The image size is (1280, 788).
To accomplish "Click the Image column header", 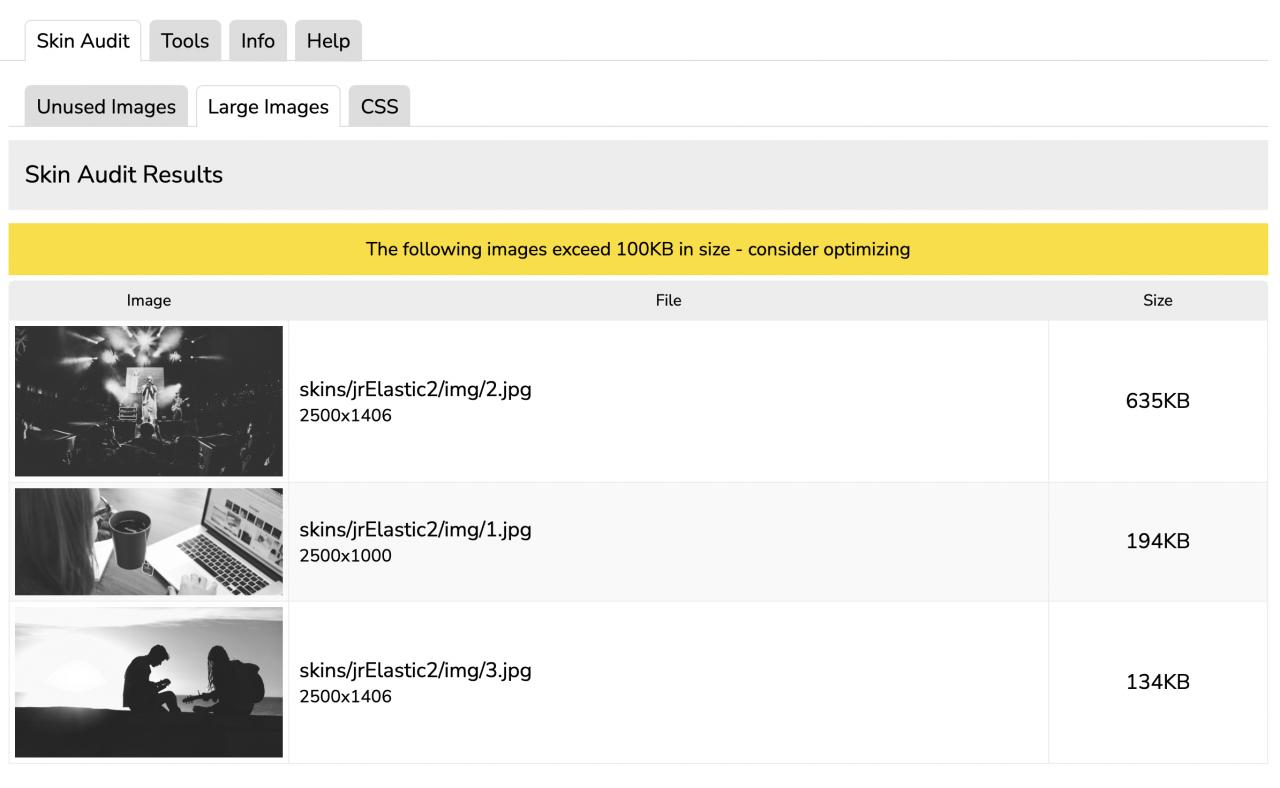I will pos(149,300).
